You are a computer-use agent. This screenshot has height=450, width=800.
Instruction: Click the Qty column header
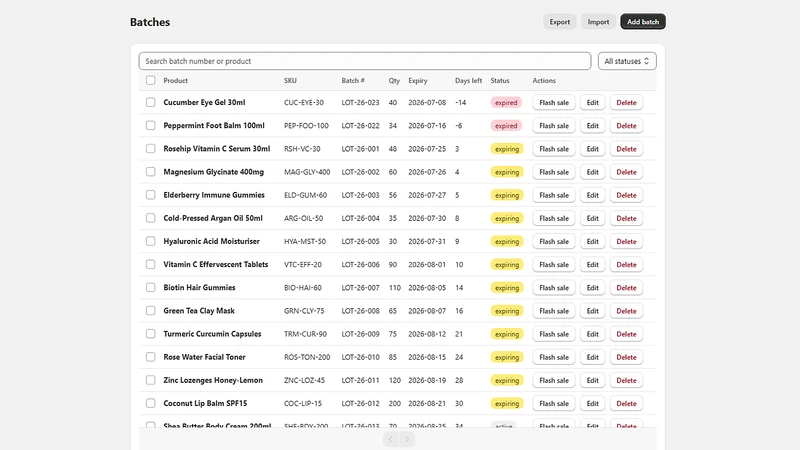click(x=394, y=81)
